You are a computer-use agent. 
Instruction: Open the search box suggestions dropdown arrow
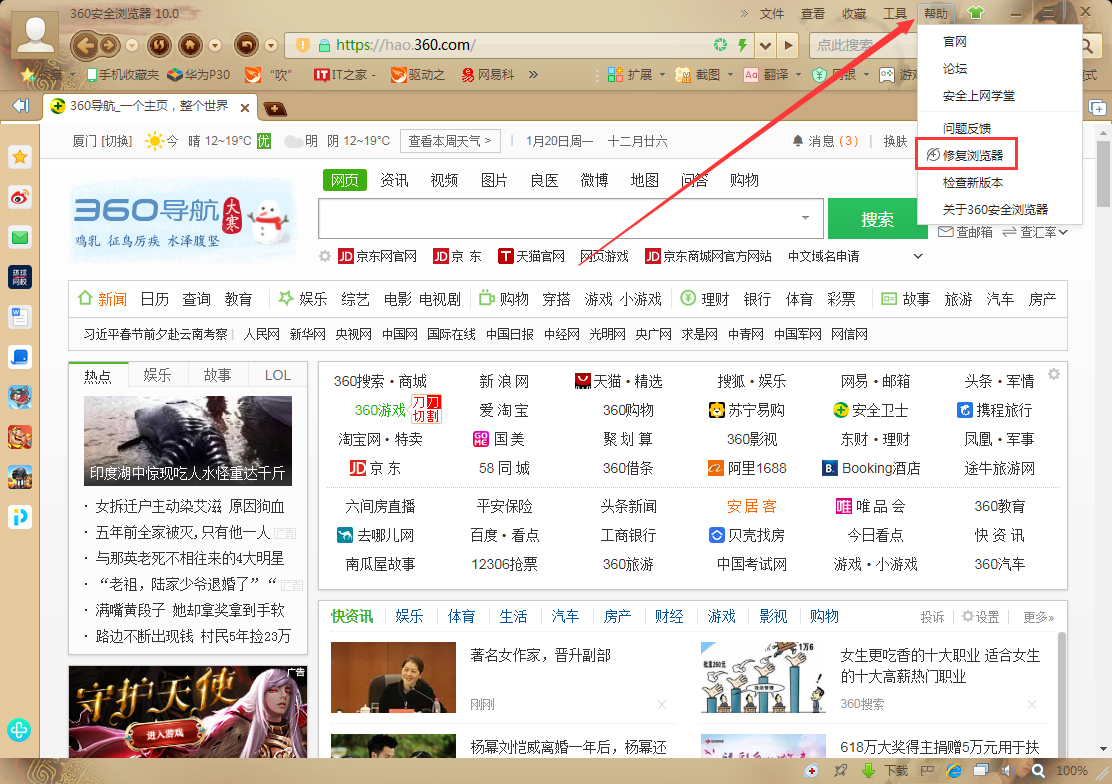pyautogui.click(x=804, y=218)
